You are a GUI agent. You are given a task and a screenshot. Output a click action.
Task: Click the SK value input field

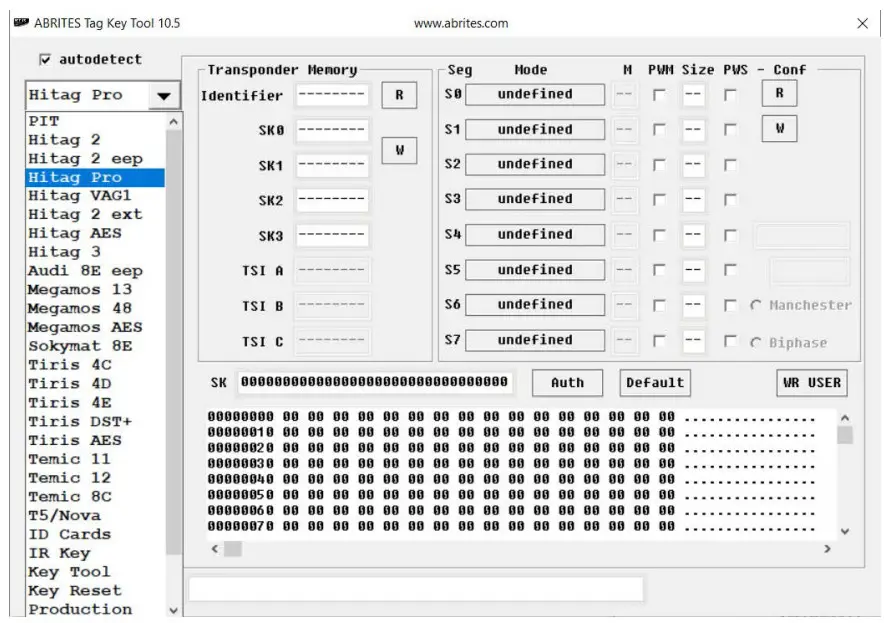(373, 383)
